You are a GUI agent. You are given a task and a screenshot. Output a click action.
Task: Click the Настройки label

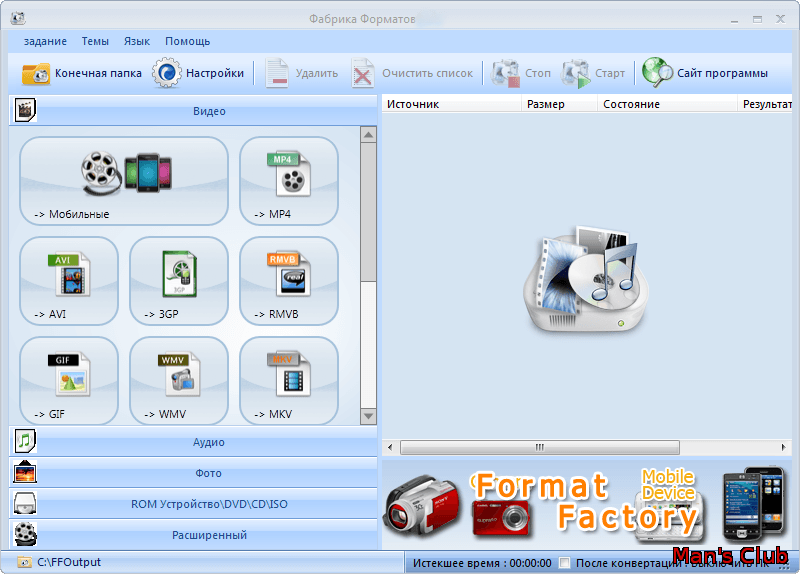pos(215,73)
